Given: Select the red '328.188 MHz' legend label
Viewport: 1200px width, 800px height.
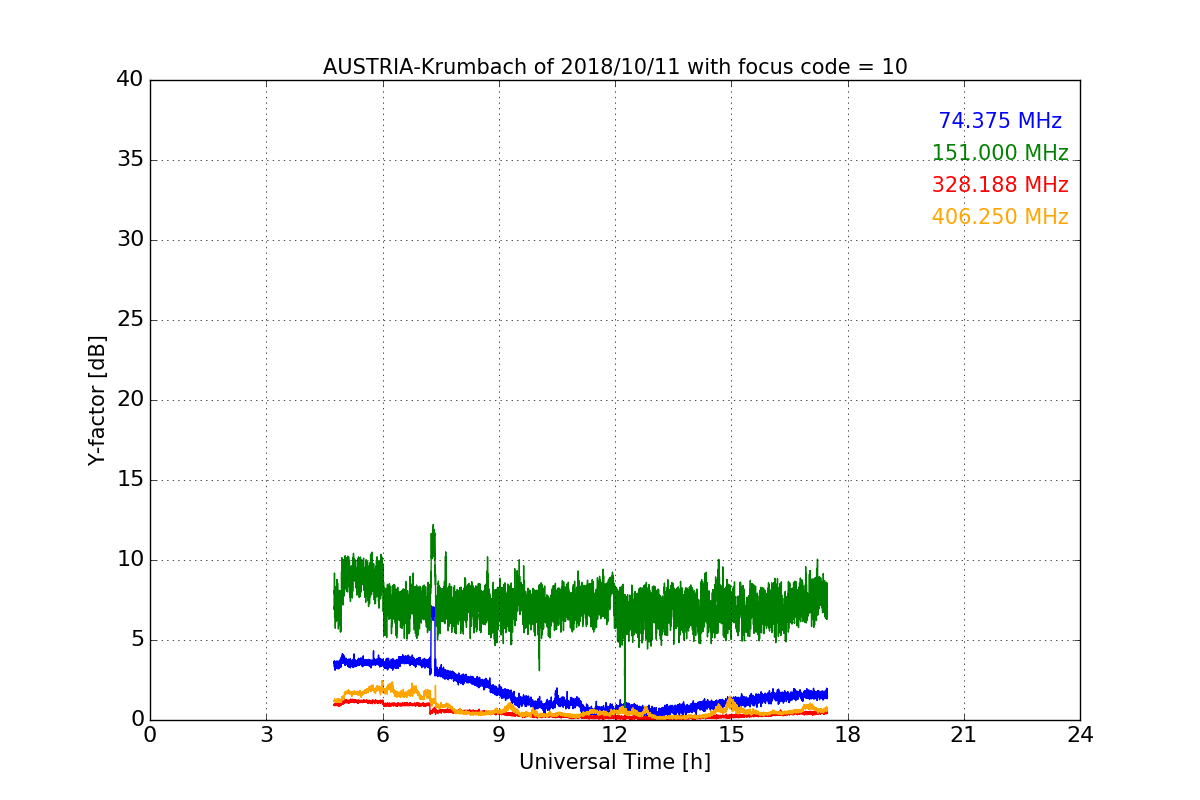Looking at the screenshot, I should 1000,185.
